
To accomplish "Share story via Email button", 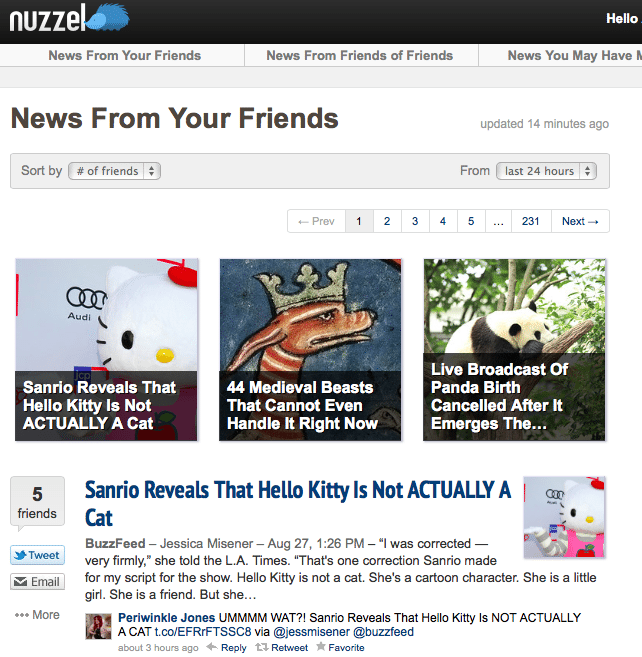I will (37, 582).
